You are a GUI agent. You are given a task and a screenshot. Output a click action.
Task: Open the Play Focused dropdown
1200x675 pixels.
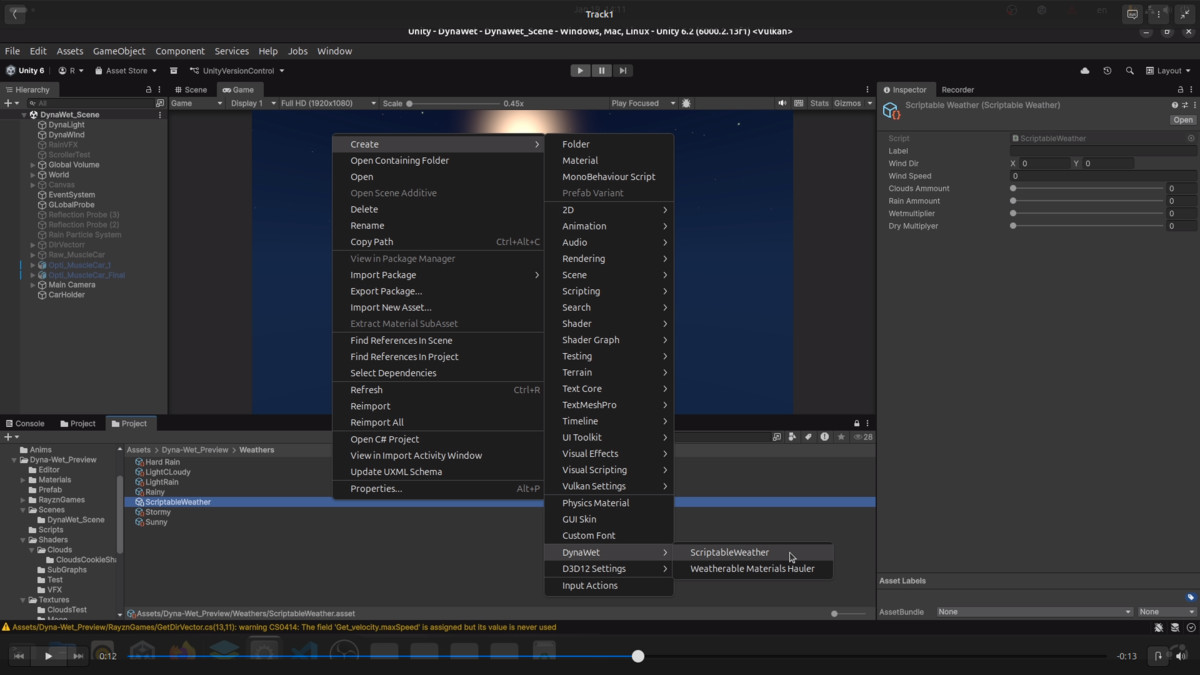(x=643, y=103)
